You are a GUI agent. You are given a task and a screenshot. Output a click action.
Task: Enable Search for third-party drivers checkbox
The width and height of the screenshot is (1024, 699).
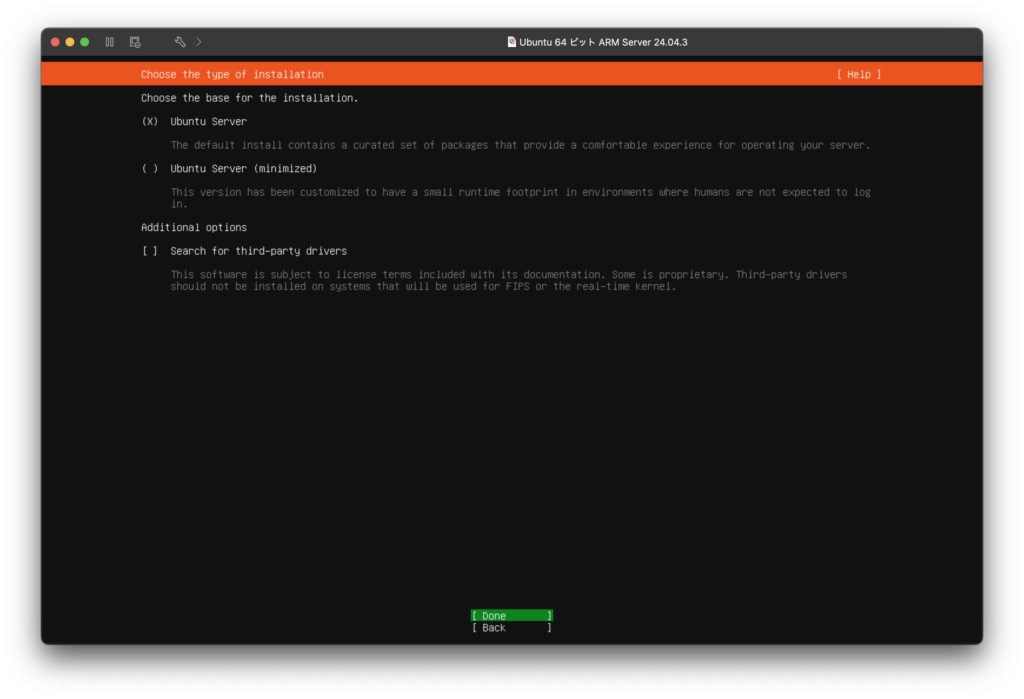(x=150, y=251)
